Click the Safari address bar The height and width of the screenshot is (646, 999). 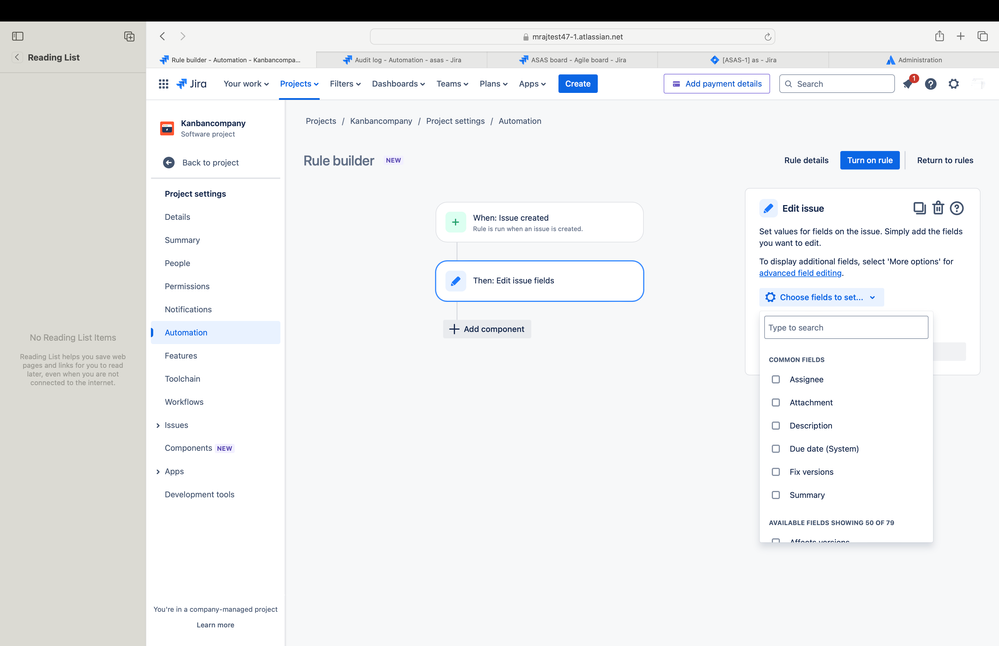click(x=572, y=37)
